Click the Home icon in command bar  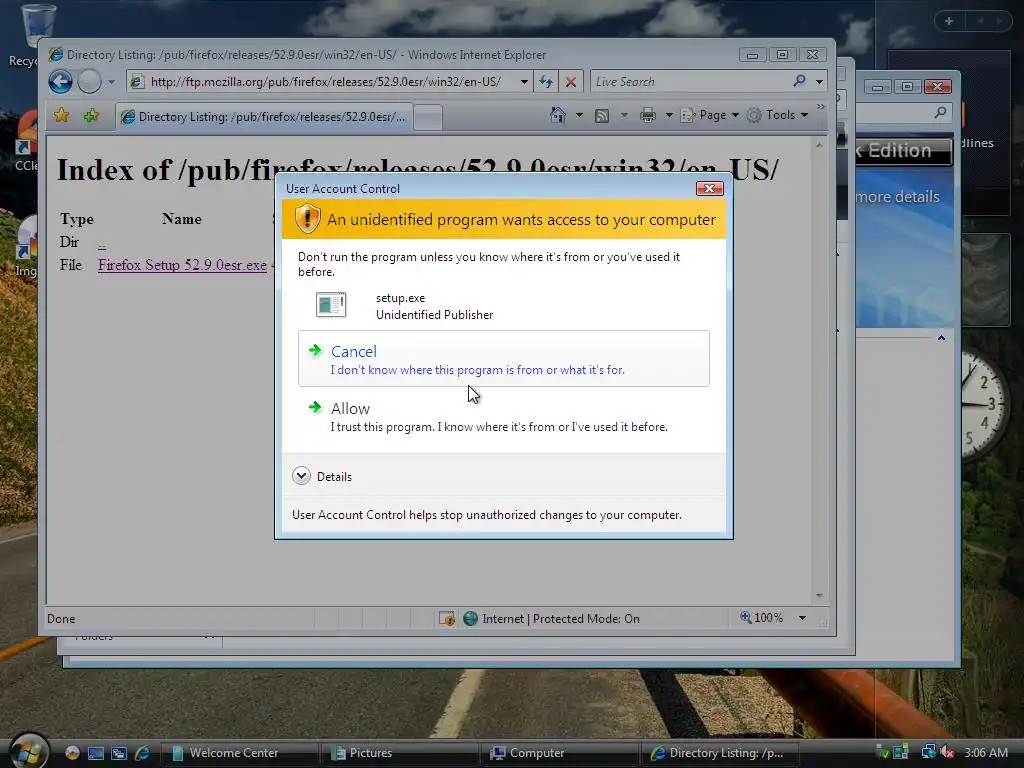[558, 115]
